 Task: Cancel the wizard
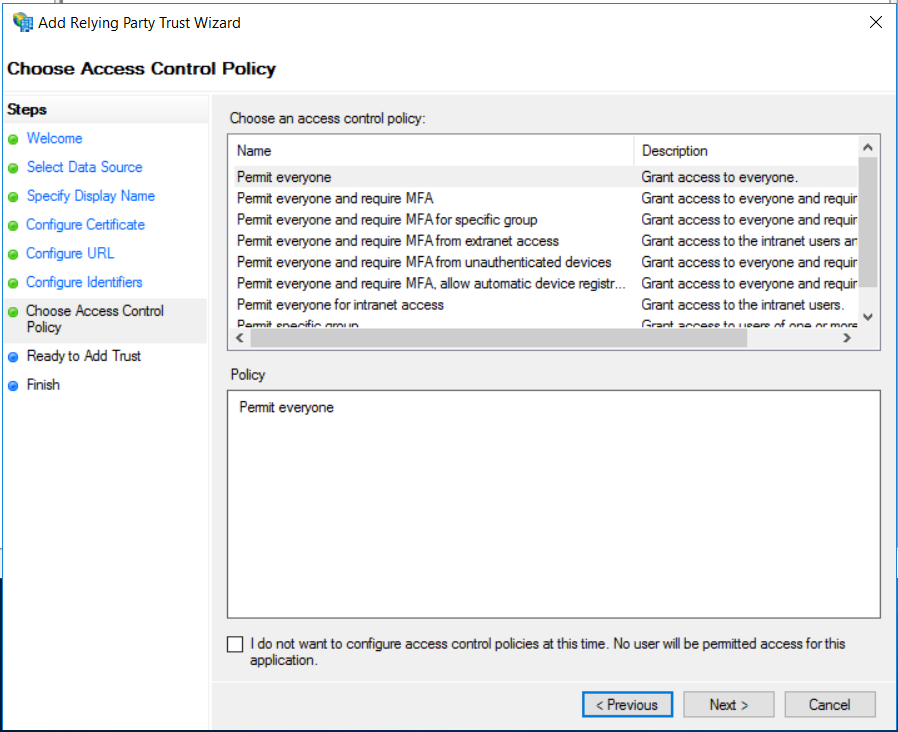pos(829,705)
